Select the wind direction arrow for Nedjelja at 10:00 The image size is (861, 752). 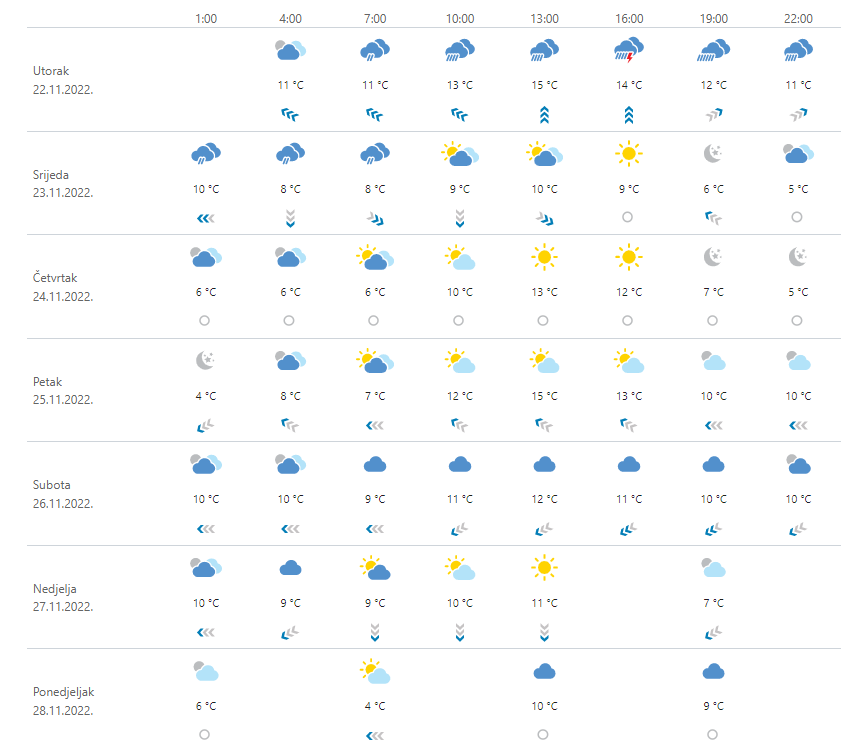[x=459, y=631]
